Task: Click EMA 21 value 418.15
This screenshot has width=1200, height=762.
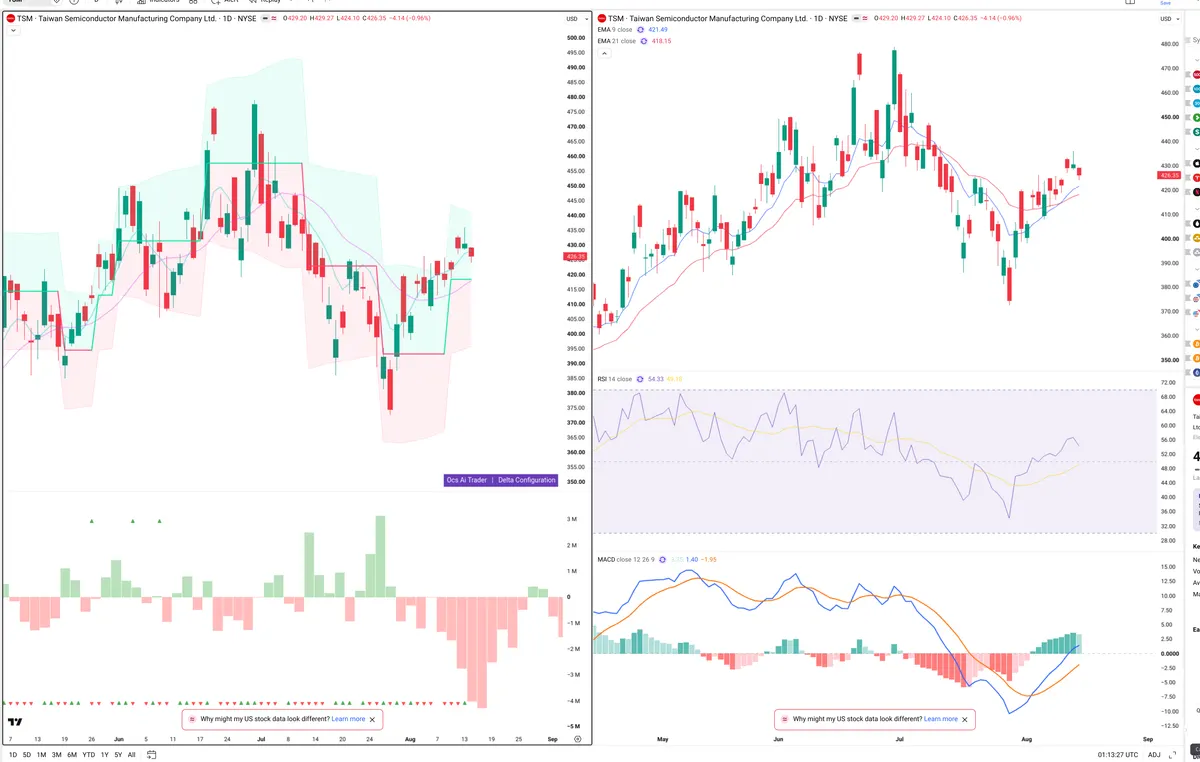Action: 663,41
